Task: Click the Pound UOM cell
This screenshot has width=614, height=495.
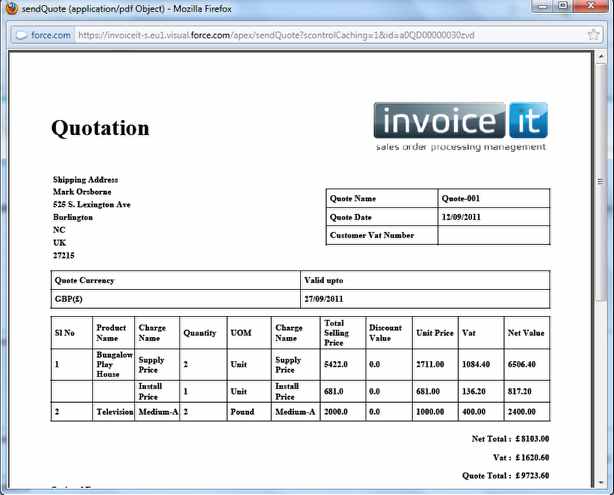Action: click(x=249, y=412)
